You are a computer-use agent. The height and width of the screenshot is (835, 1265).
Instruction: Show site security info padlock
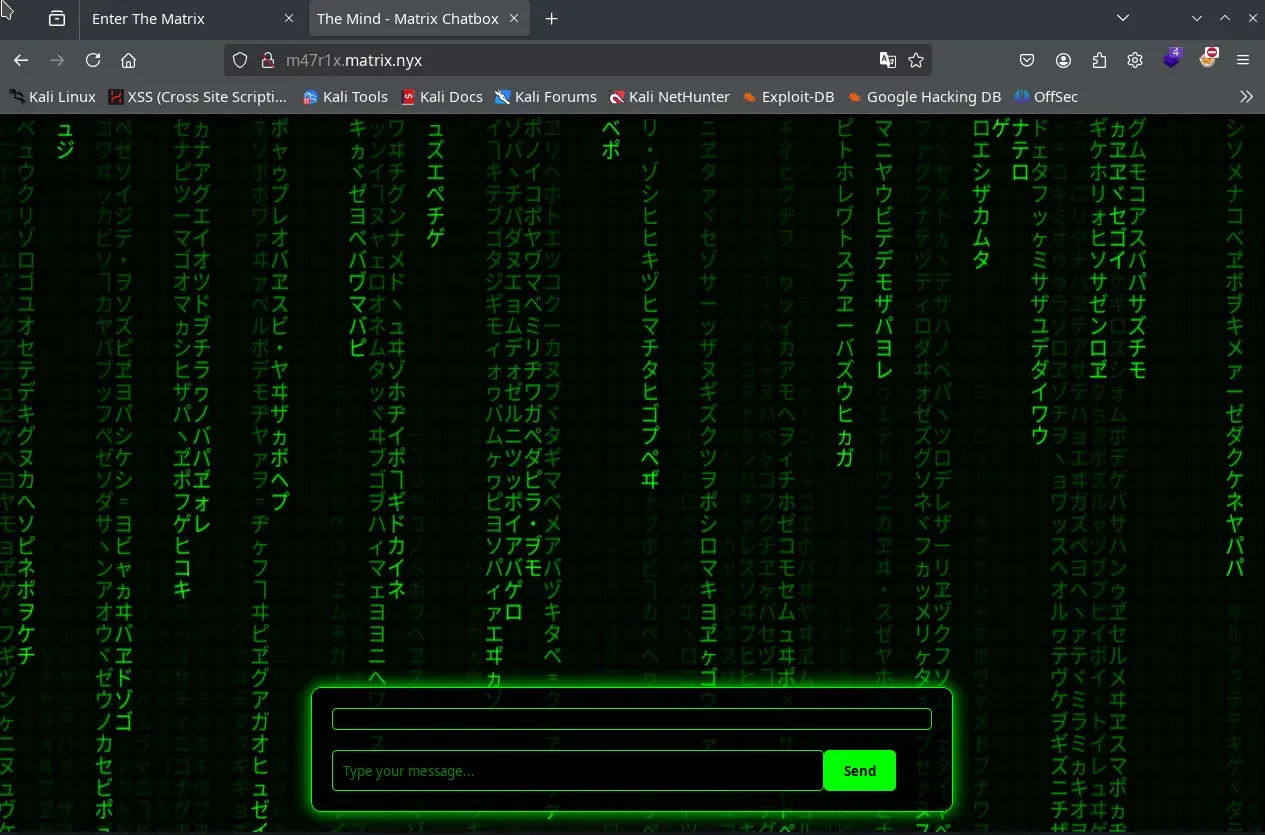tap(267, 60)
